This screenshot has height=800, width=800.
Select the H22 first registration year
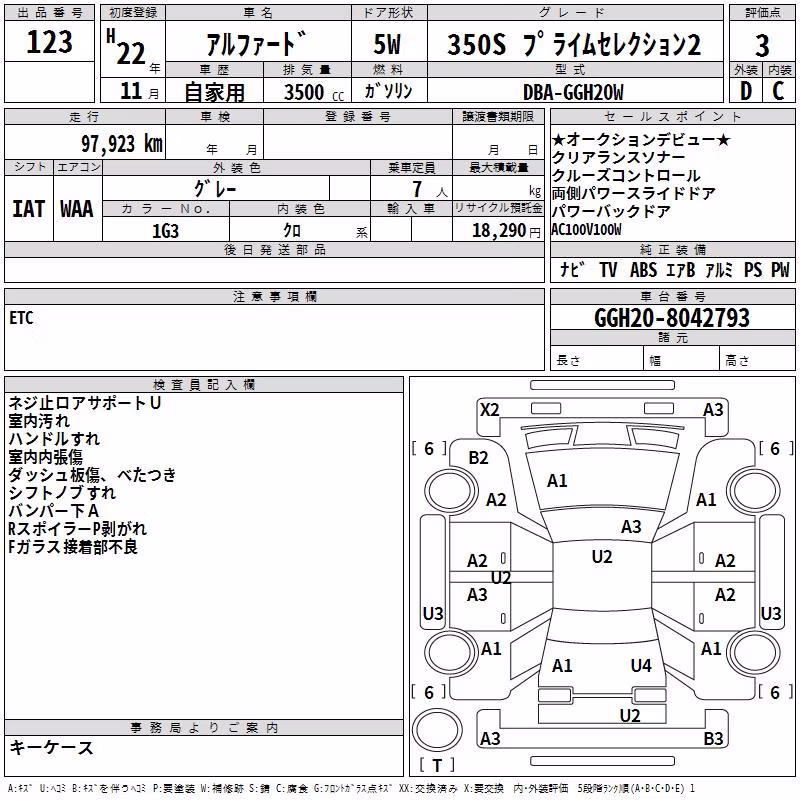coord(127,47)
